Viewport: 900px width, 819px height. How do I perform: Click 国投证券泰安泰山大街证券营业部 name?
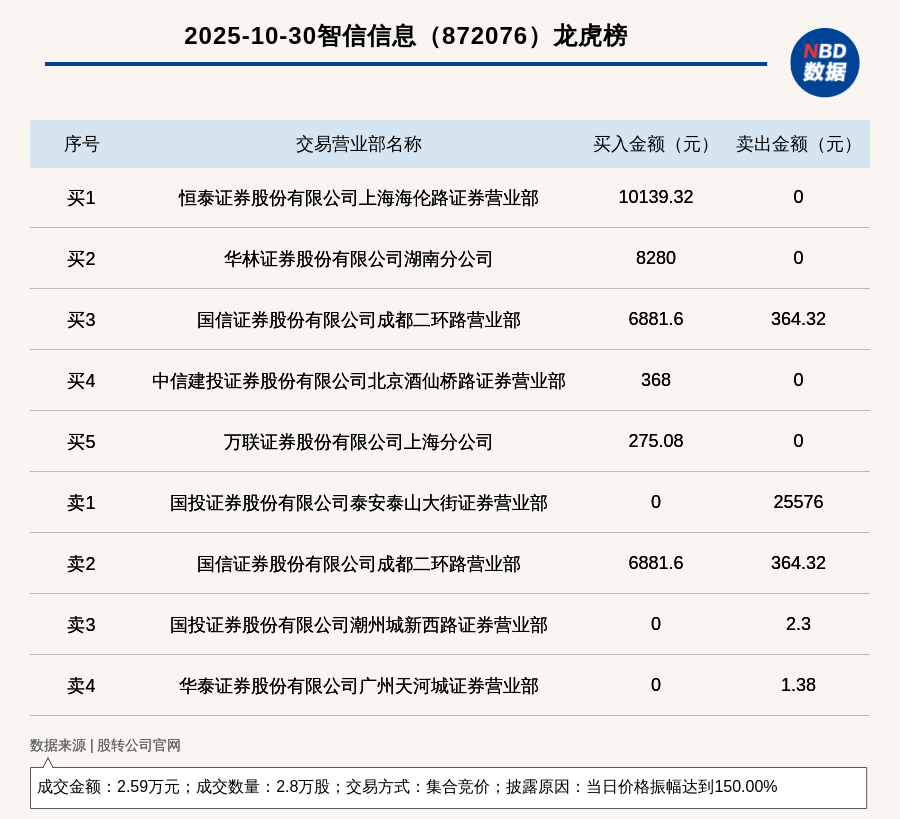pyautogui.click(x=358, y=503)
